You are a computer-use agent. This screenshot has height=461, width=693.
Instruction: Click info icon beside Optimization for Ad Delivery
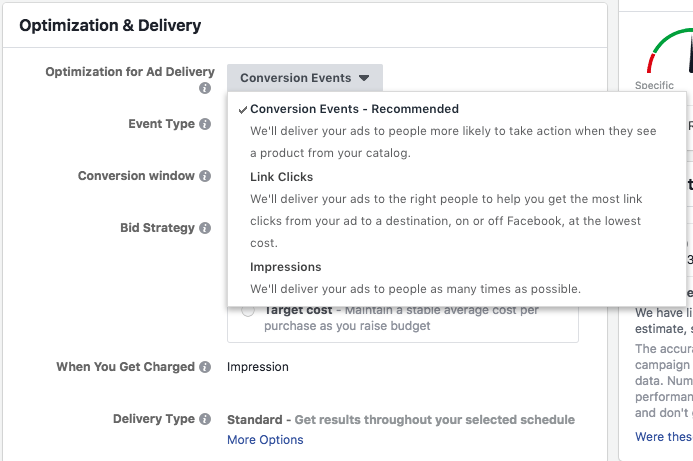coord(205,88)
